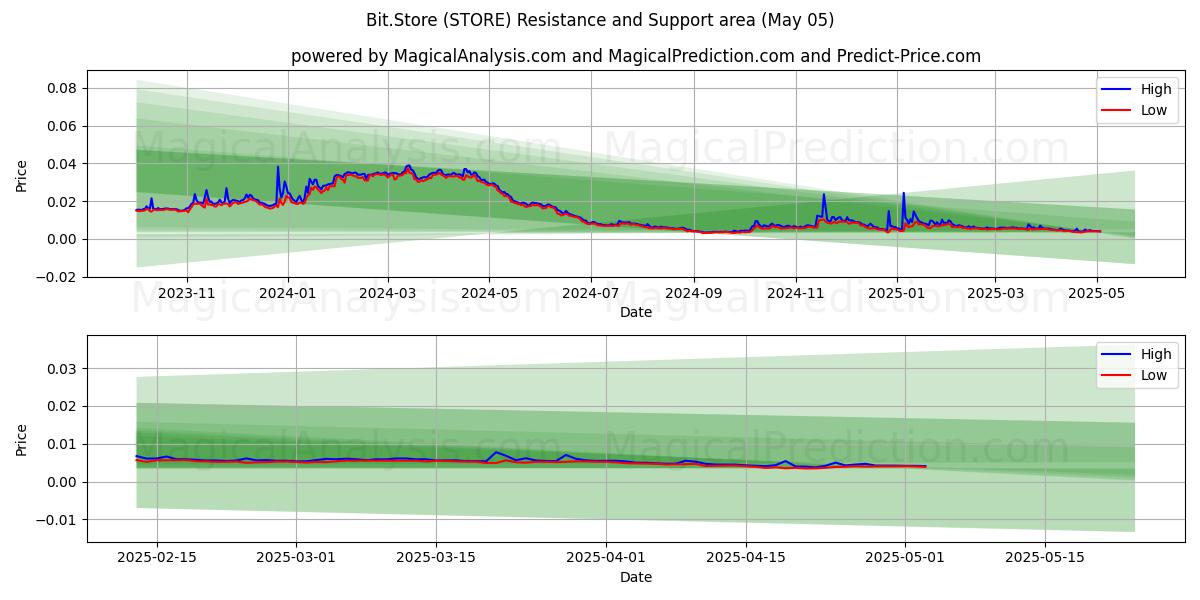Image resolution: width=1200 pixels, height=600 pixels.
Task: Click the 'Price' y-axis label of bottom chart
Action: (22, 438)
